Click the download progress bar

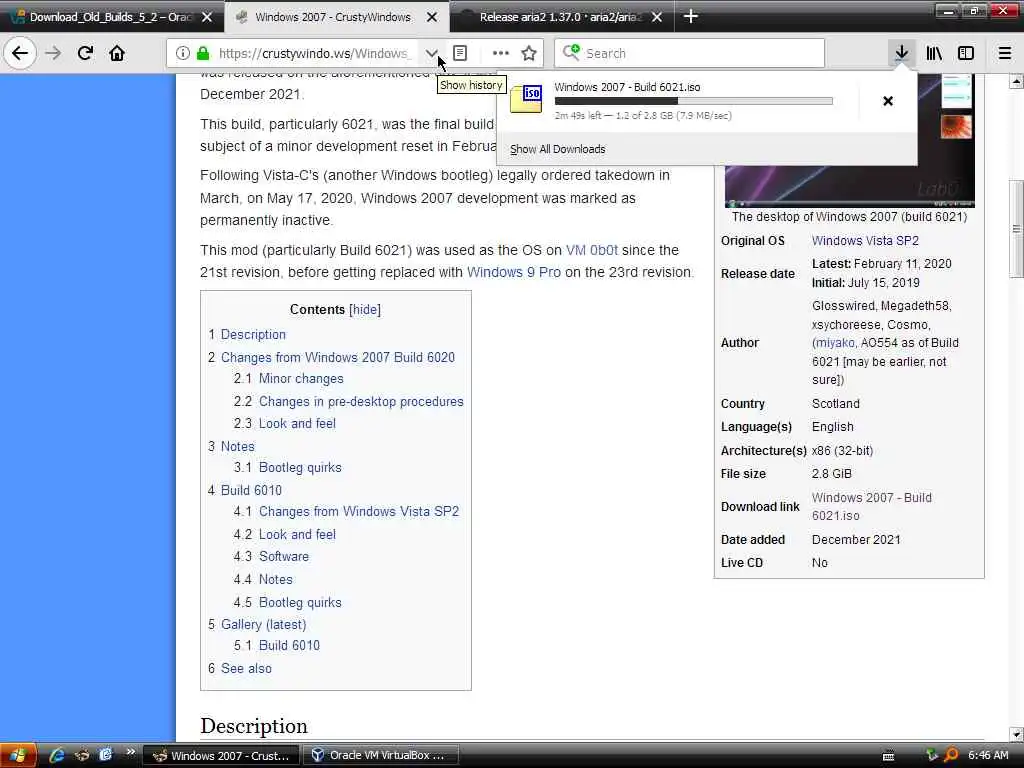click(694, 101)
